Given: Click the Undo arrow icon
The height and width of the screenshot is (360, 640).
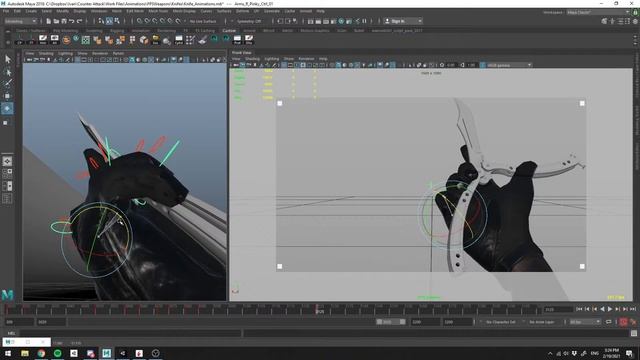Looking at the screenshot, I should pyautogui.click(x=71, y=21).
